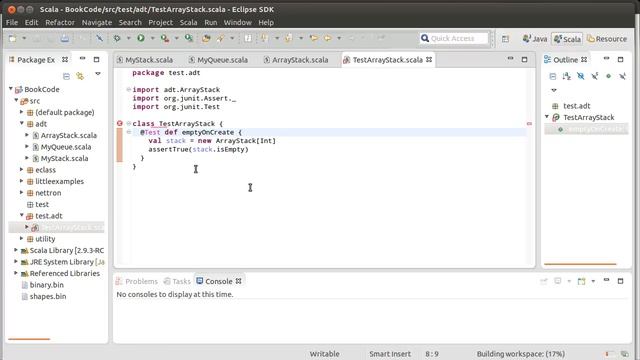Click the Quick Access search field

[453, 38]
